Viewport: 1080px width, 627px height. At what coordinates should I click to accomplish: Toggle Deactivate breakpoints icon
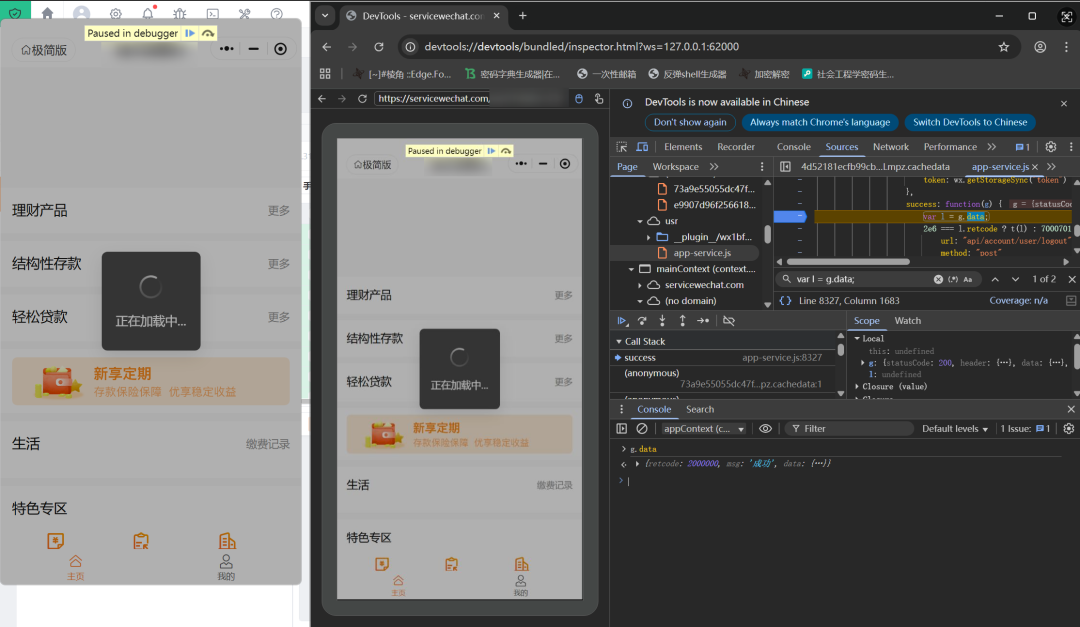coord(729,320)
